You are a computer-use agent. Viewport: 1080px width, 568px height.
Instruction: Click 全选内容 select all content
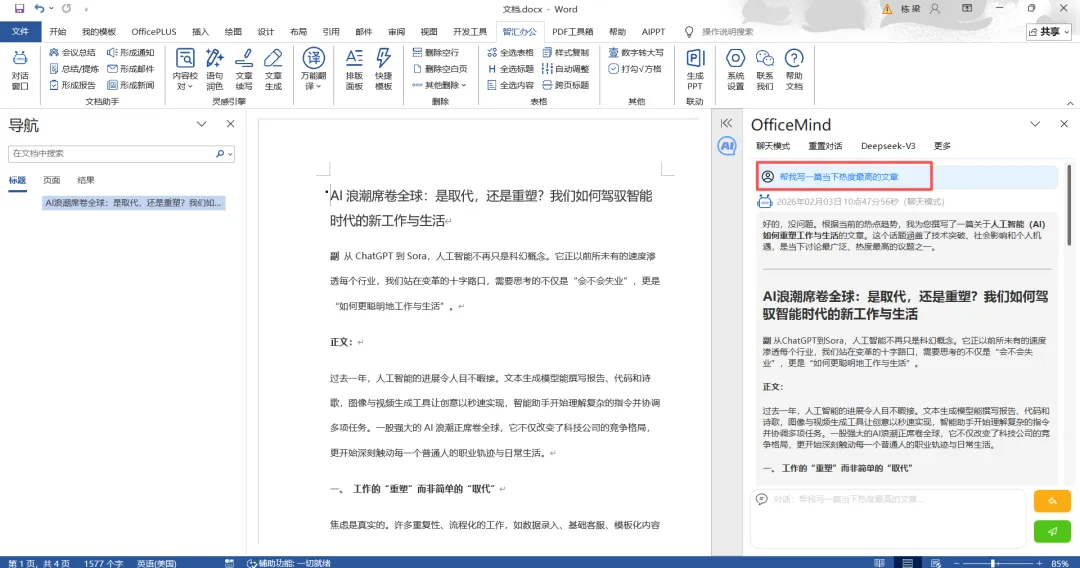[510, 85]
